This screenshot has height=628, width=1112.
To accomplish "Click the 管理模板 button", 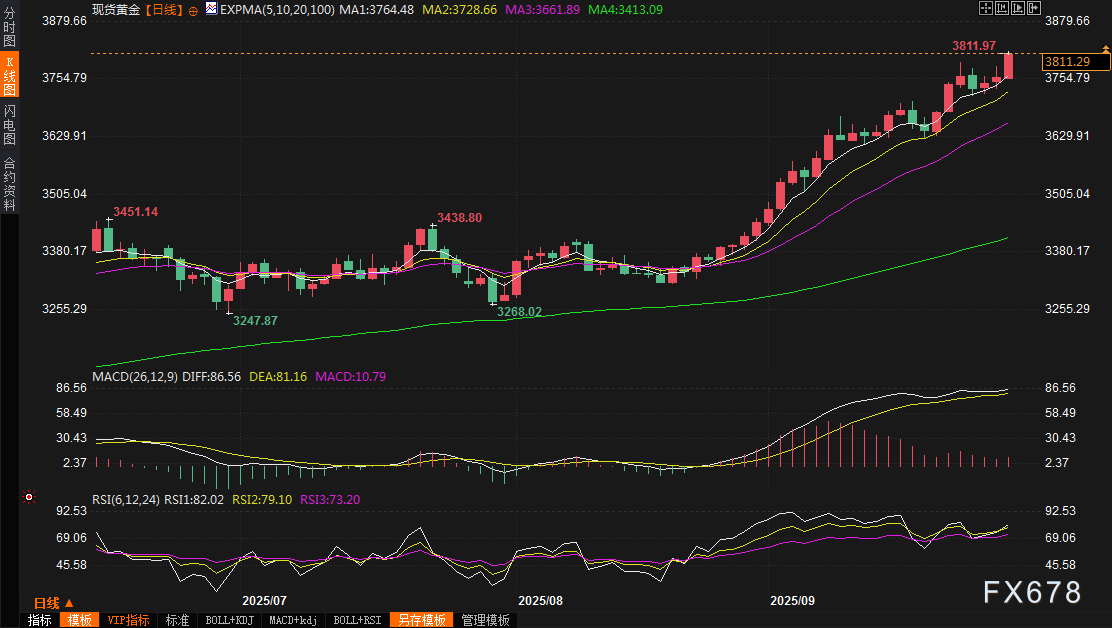I will coord(485,620).
